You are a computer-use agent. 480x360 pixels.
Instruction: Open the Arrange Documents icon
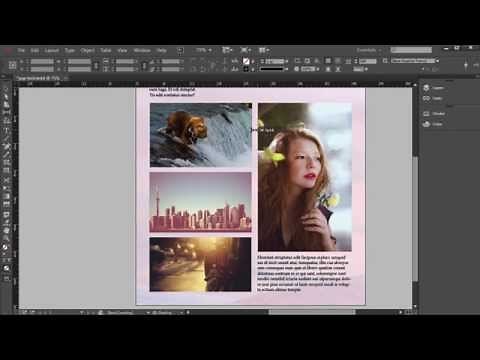(x=263, y=50)
